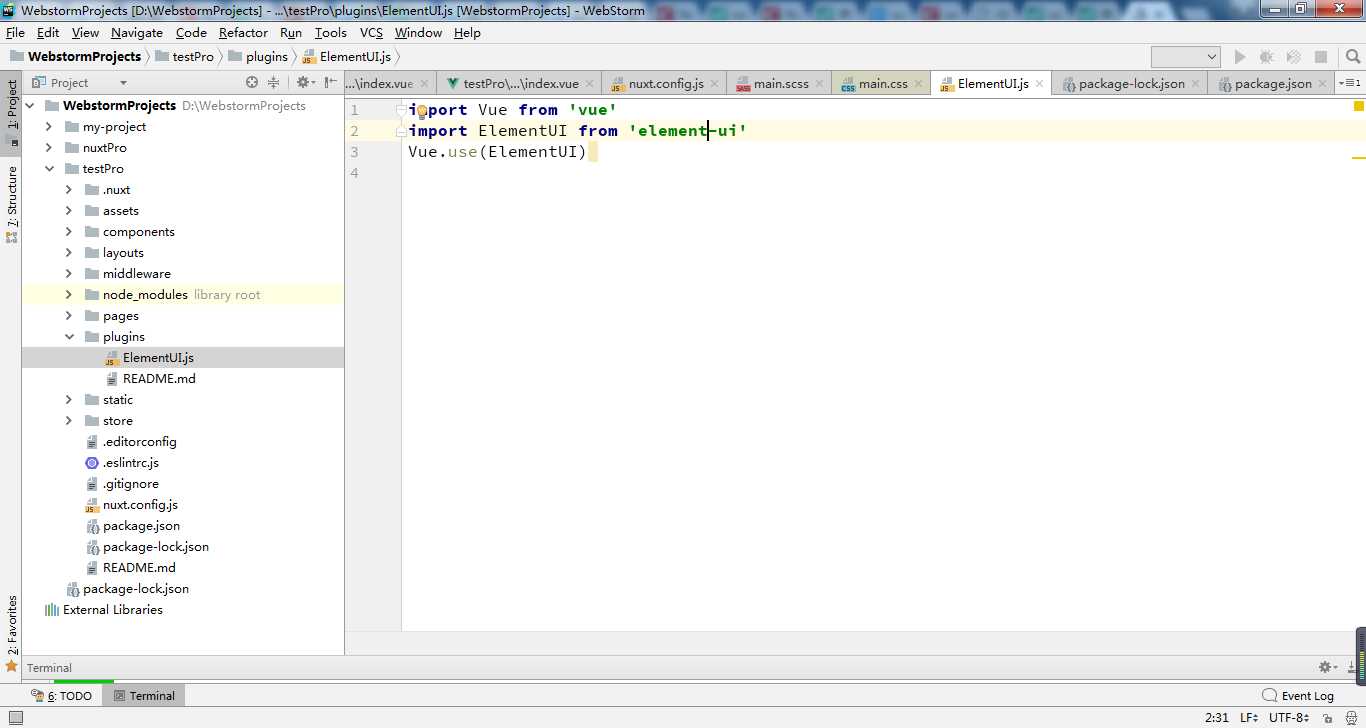Toggle the 7: Structure side tool window

pos(12,204)
